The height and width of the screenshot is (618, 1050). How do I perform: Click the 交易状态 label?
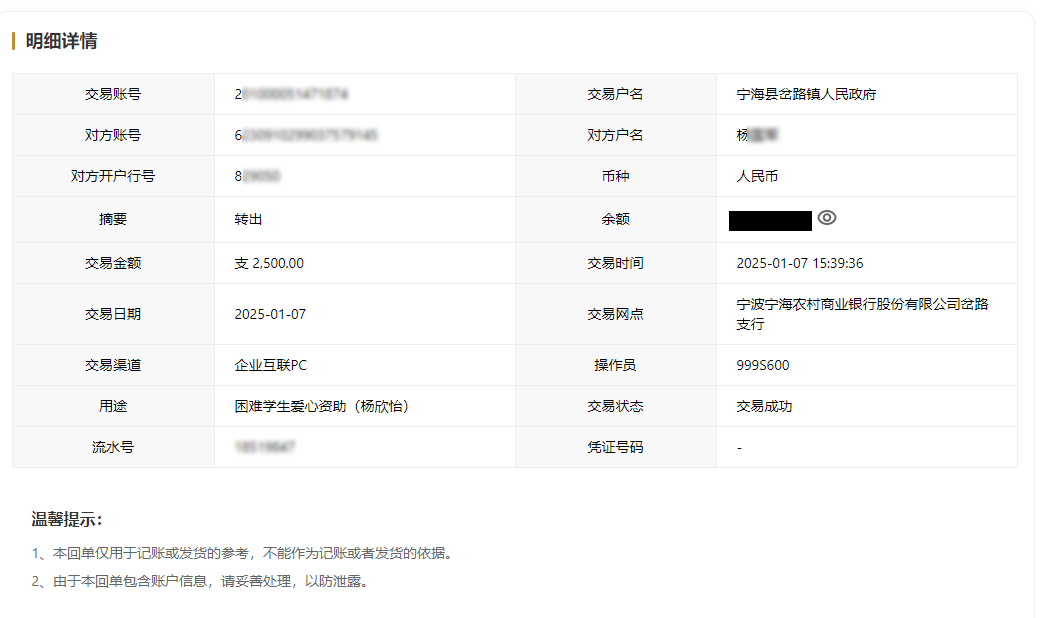[615, 406]
